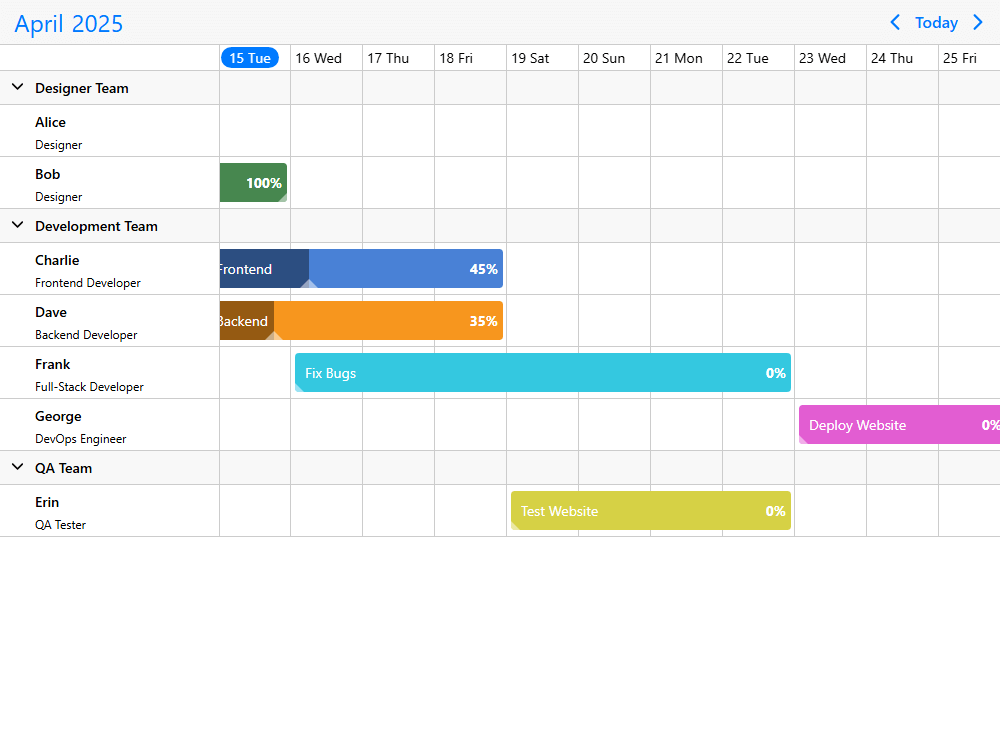Click the QA Team group label
The height and width of the screenshot is (750, 1000).
click(x=63, y=468)
